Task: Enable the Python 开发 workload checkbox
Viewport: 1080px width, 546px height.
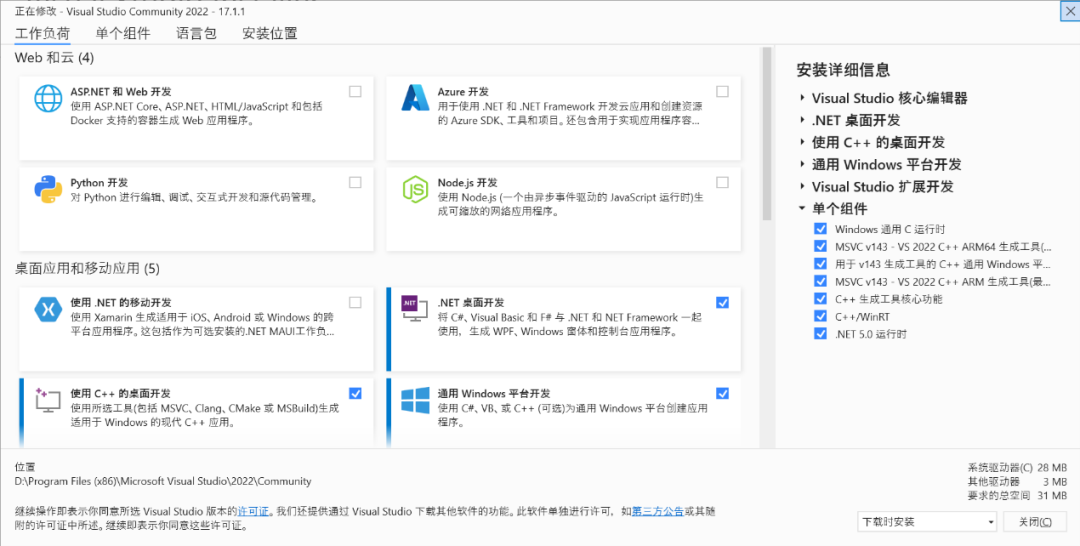Action: pyautogui.click(x=355, y=182)
